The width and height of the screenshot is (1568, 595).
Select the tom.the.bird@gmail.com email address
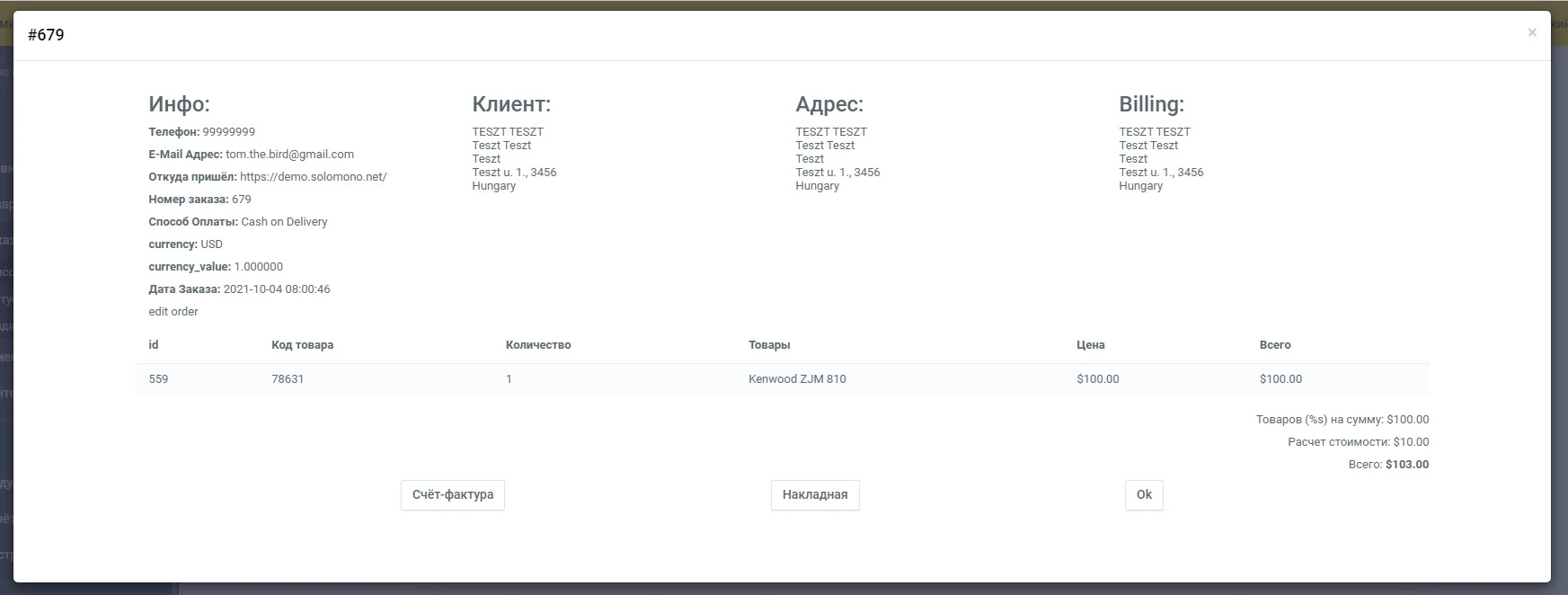coord(289,155)
